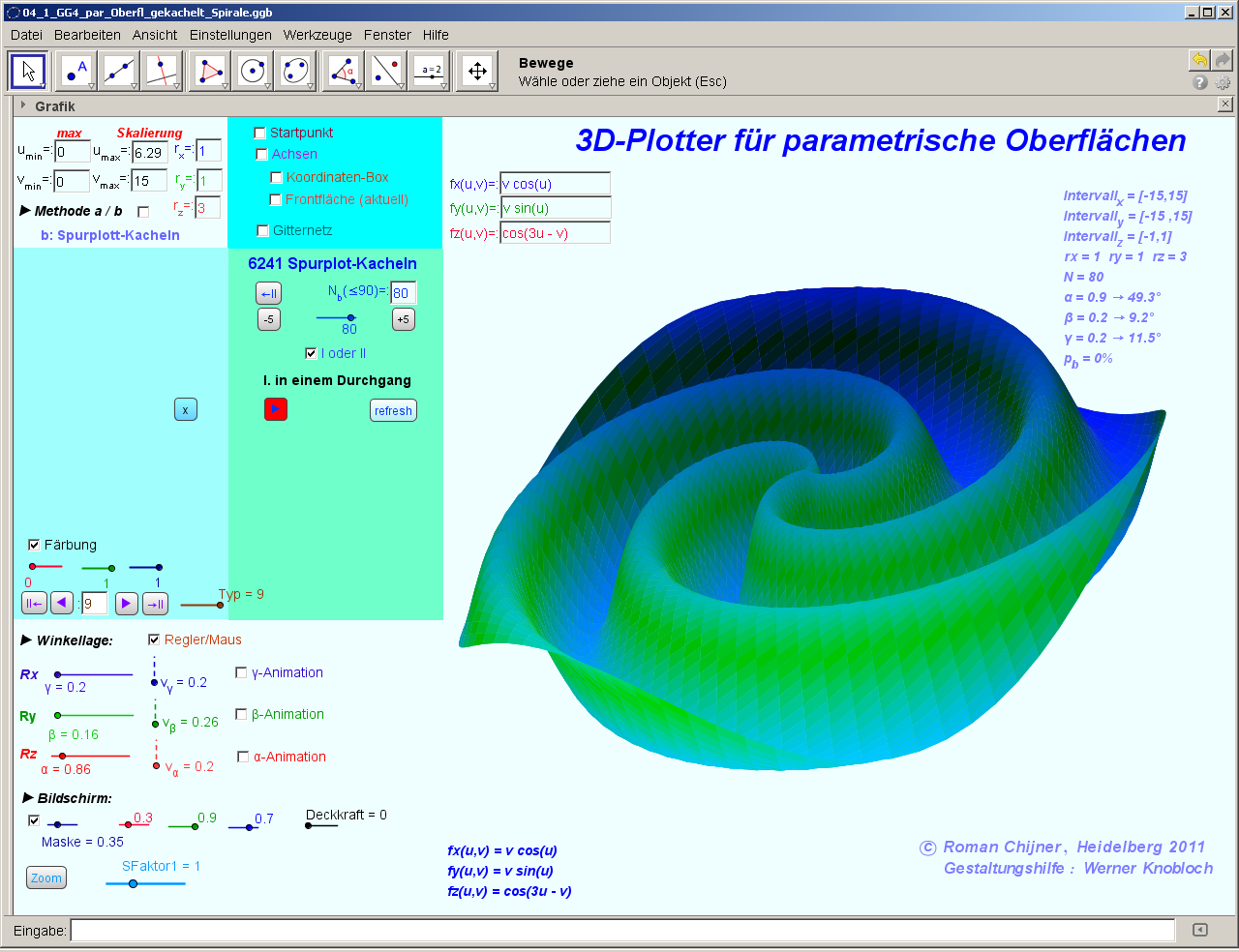Click the SFaktor1 slider handle
The image size is (1239, 952).
(x=133, y=883)
